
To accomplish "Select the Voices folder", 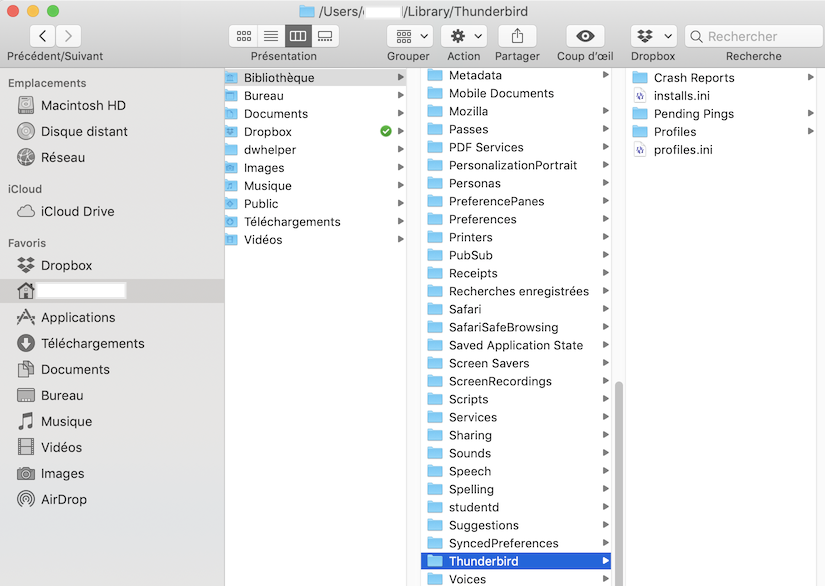I will [516, 579].
